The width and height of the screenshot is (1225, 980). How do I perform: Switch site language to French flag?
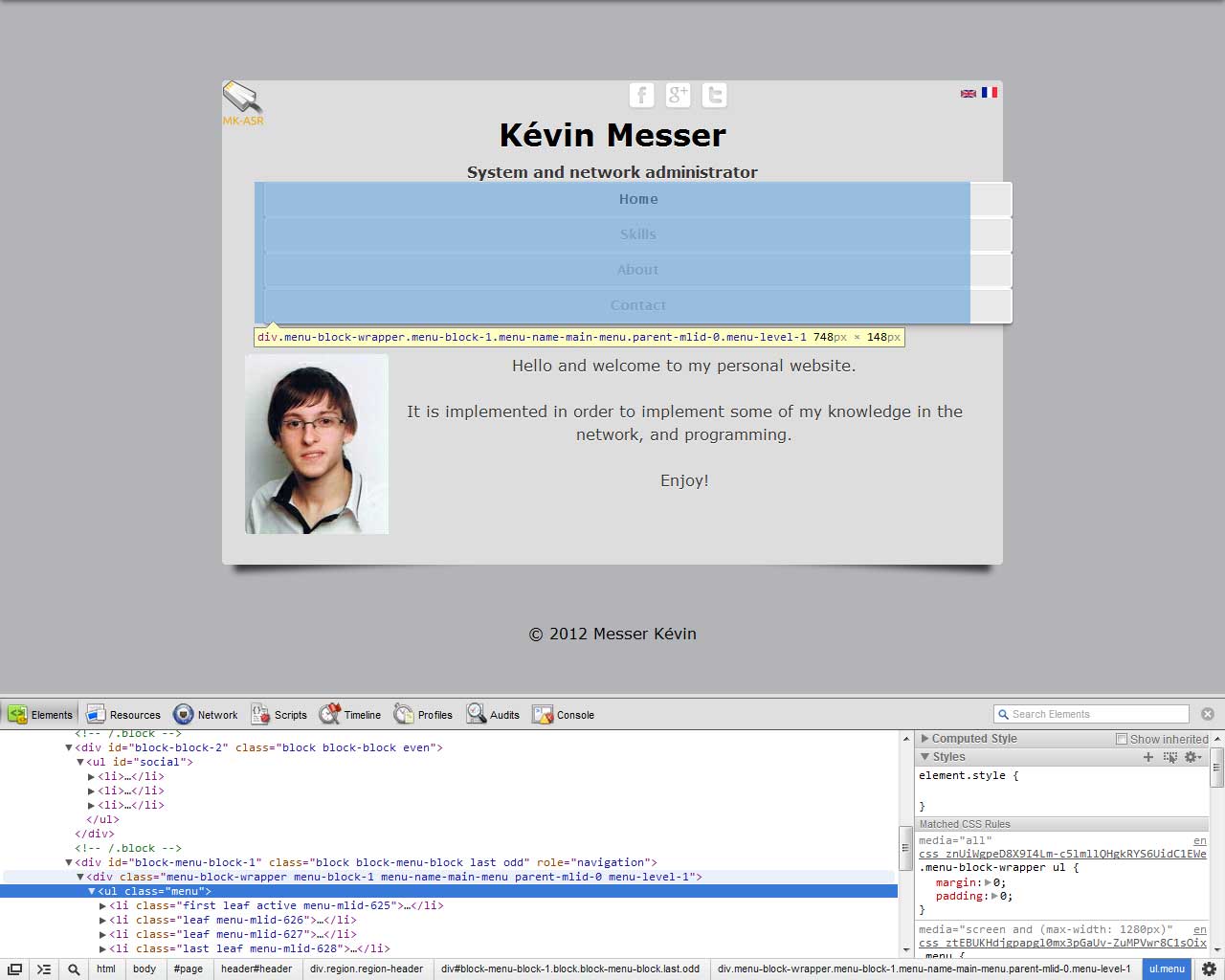point(990,93)
